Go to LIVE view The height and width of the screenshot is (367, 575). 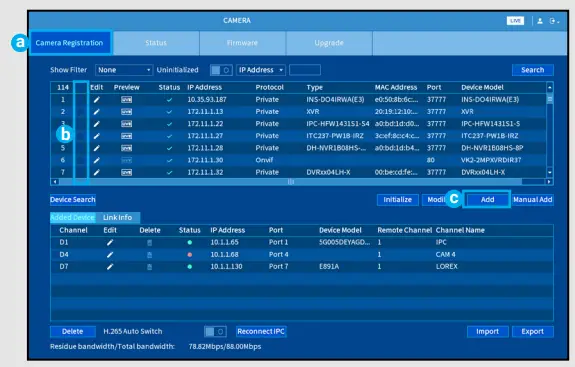coord(515,21)
